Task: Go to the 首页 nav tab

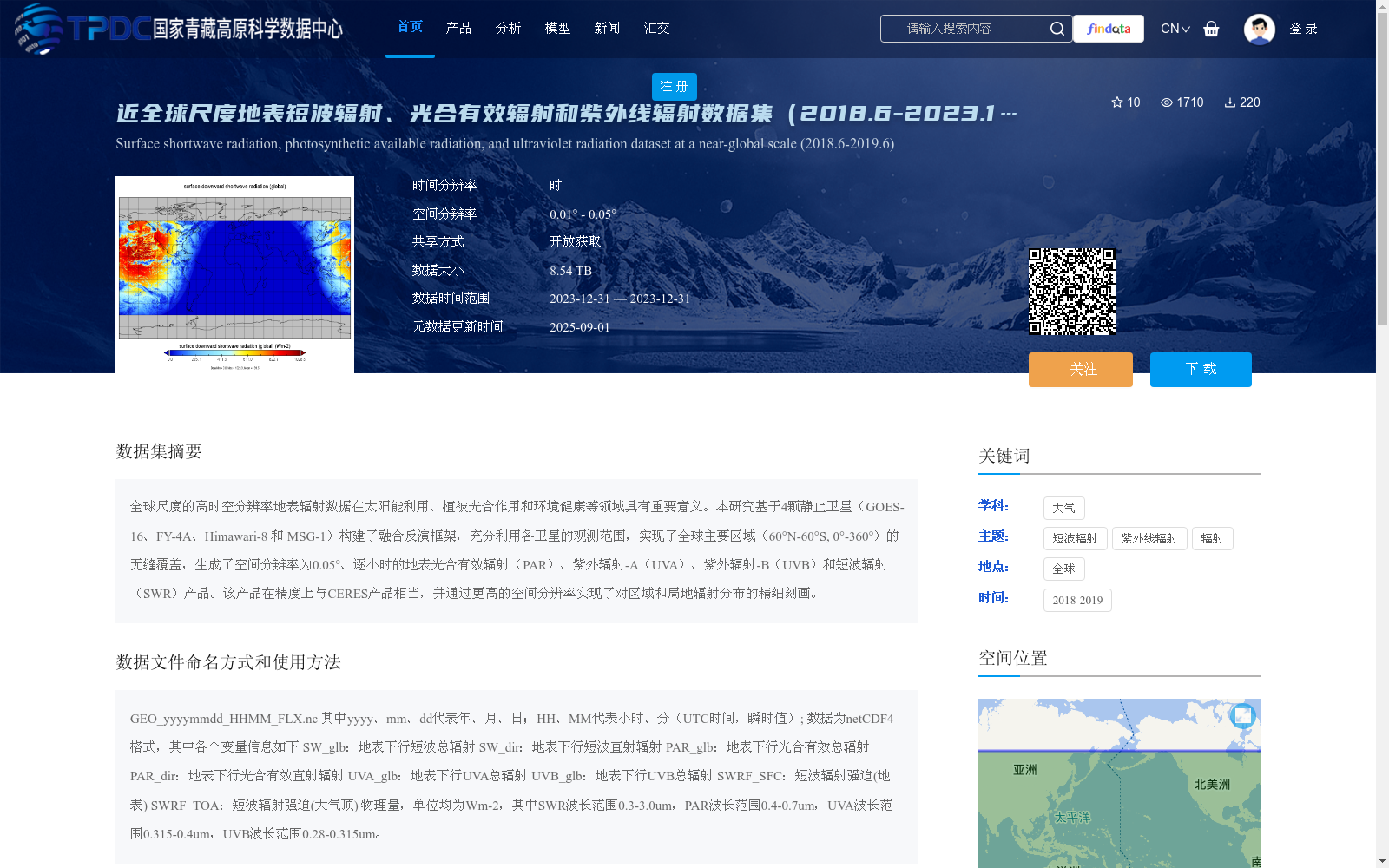Action: (410, 27)
